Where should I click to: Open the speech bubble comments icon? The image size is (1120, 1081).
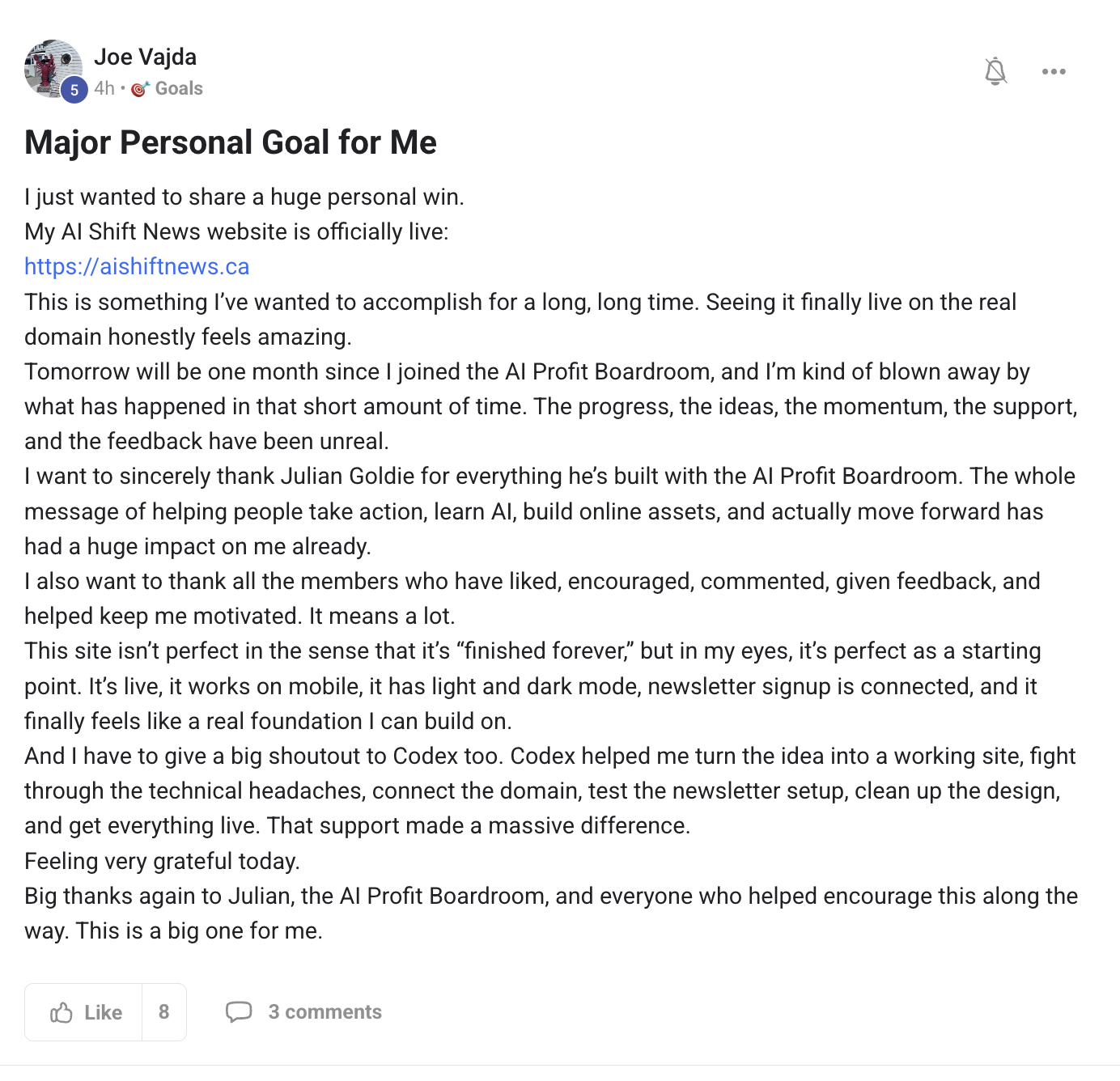click(239, 1012)
